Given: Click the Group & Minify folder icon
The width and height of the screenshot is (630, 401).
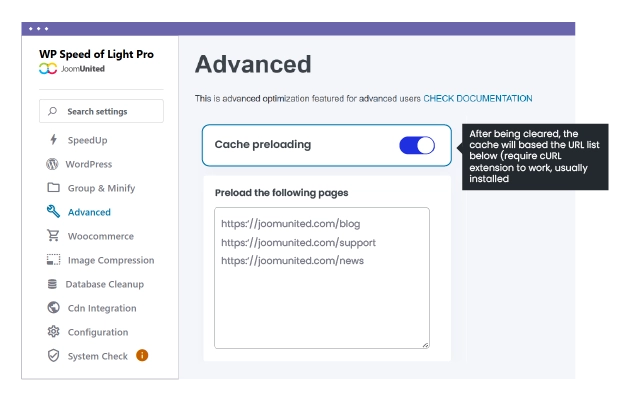Looking at the screenshot, I should tap(53, 188).
